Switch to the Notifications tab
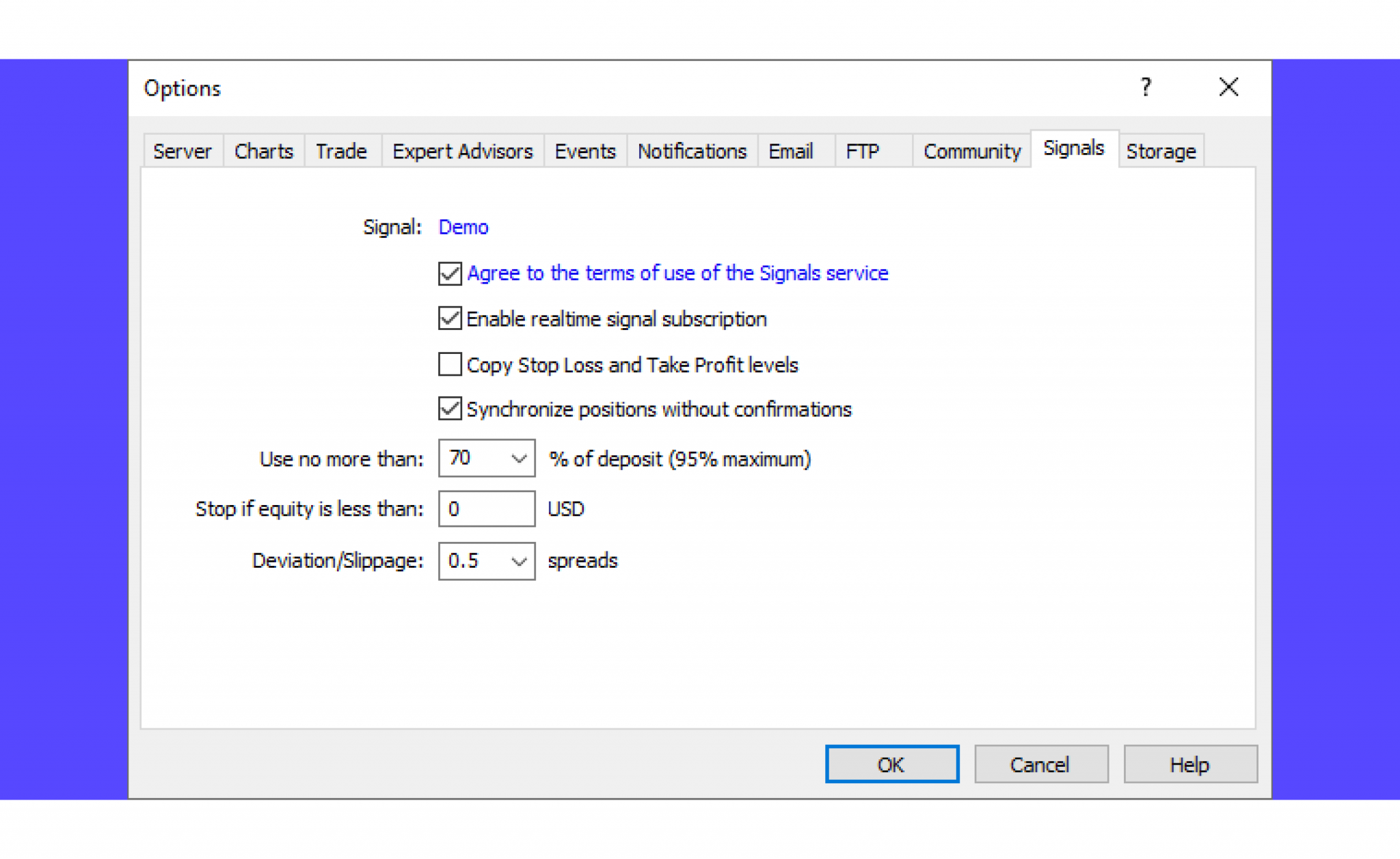Screen dimensions: 1400x859 coord(692,151)
